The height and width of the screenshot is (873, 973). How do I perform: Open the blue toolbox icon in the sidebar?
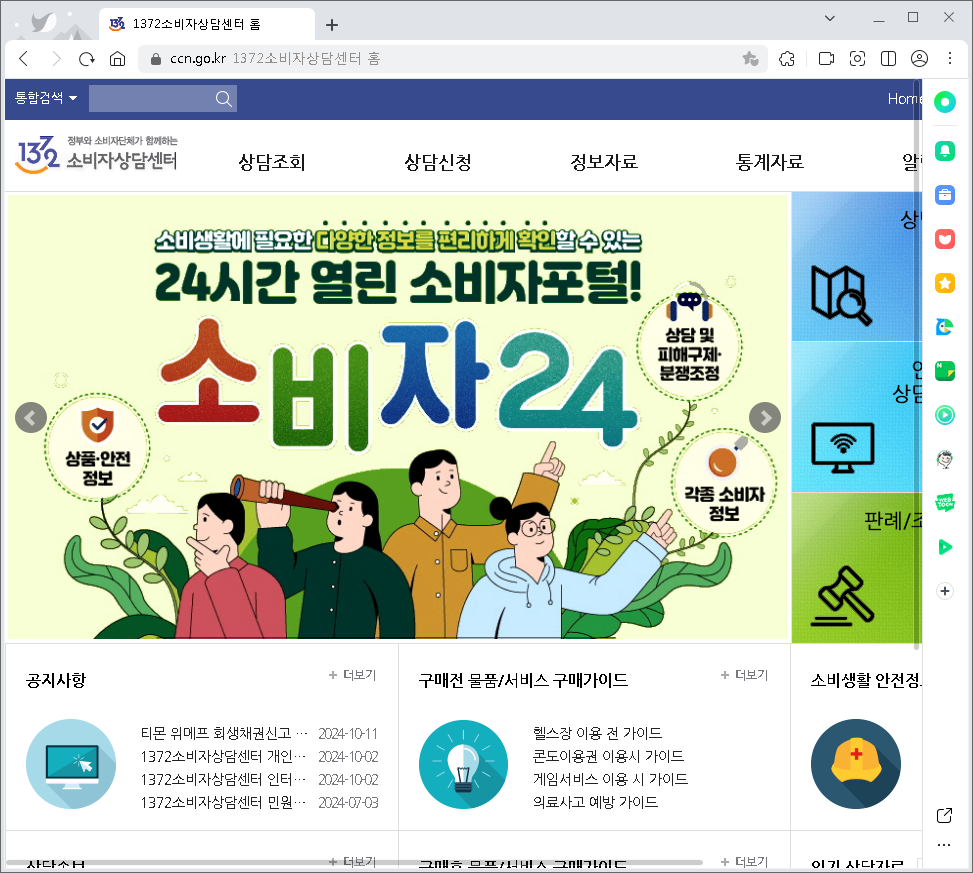pos(944,195)
